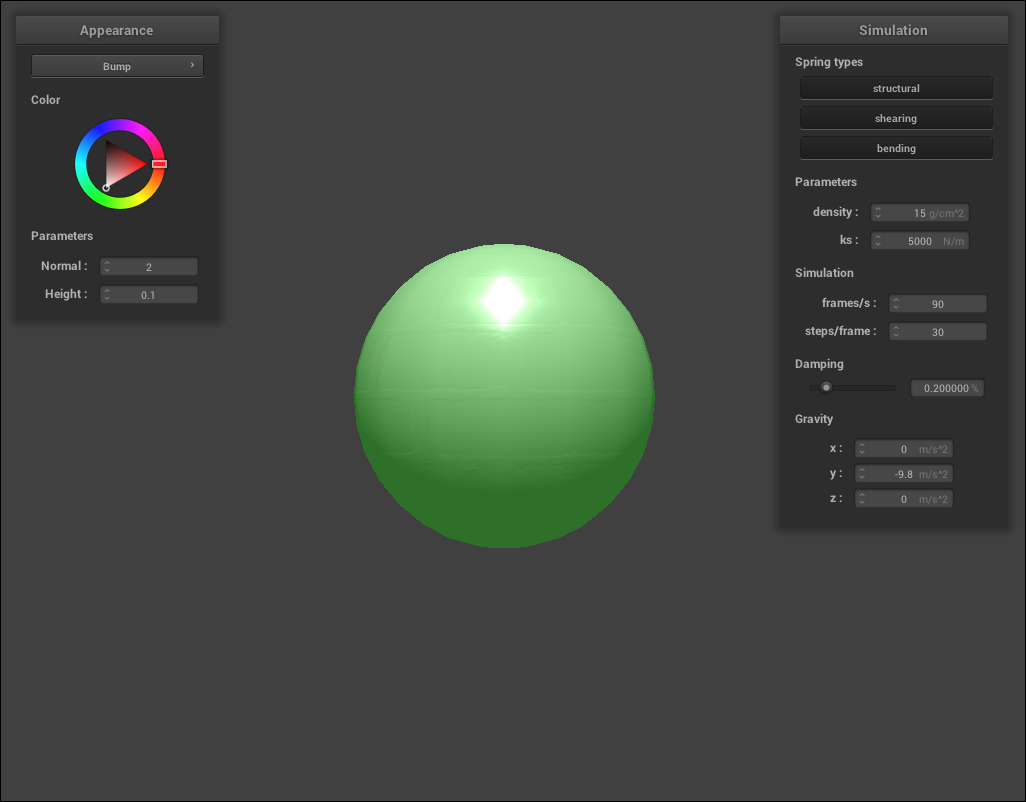
Task: Click the density stepper arrows
Action: click(x=878, y=213)
